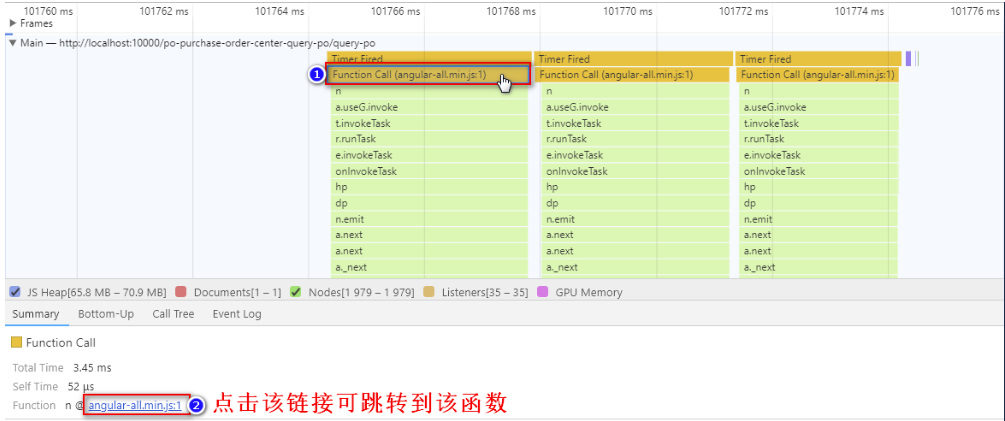
Task: Select the dp frame in the leftmost stack
Action: click(429, 203)
